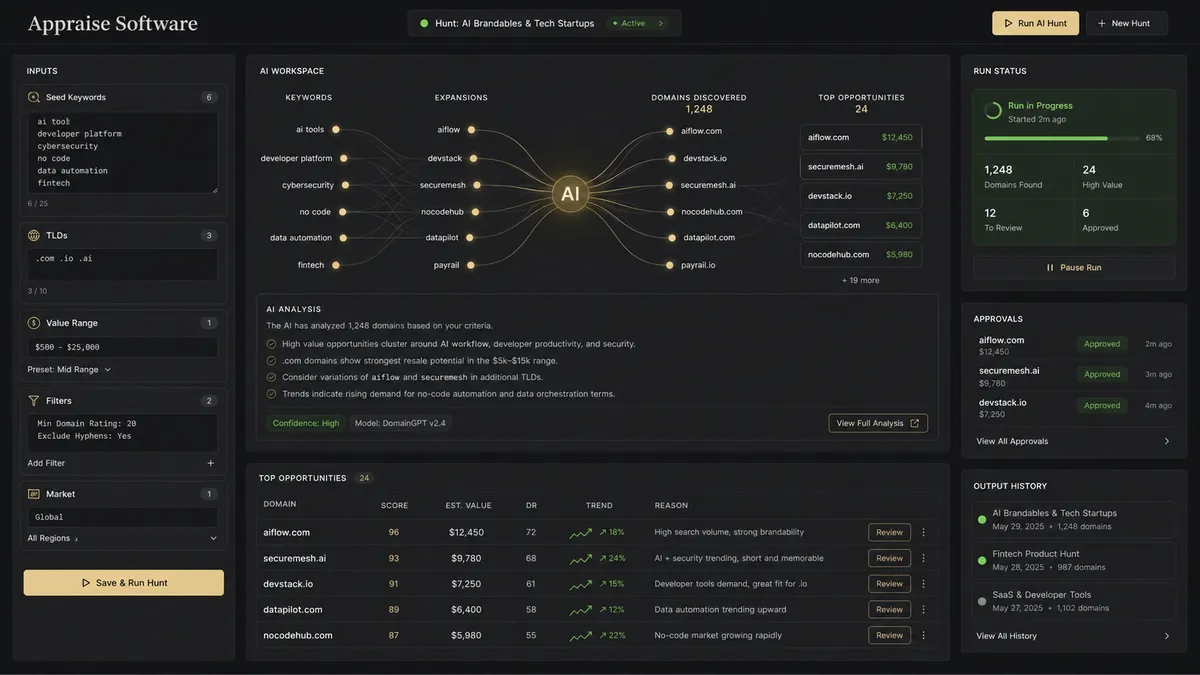
Task: Review the nocodehub.com opportunity
Action: point(889,635)
